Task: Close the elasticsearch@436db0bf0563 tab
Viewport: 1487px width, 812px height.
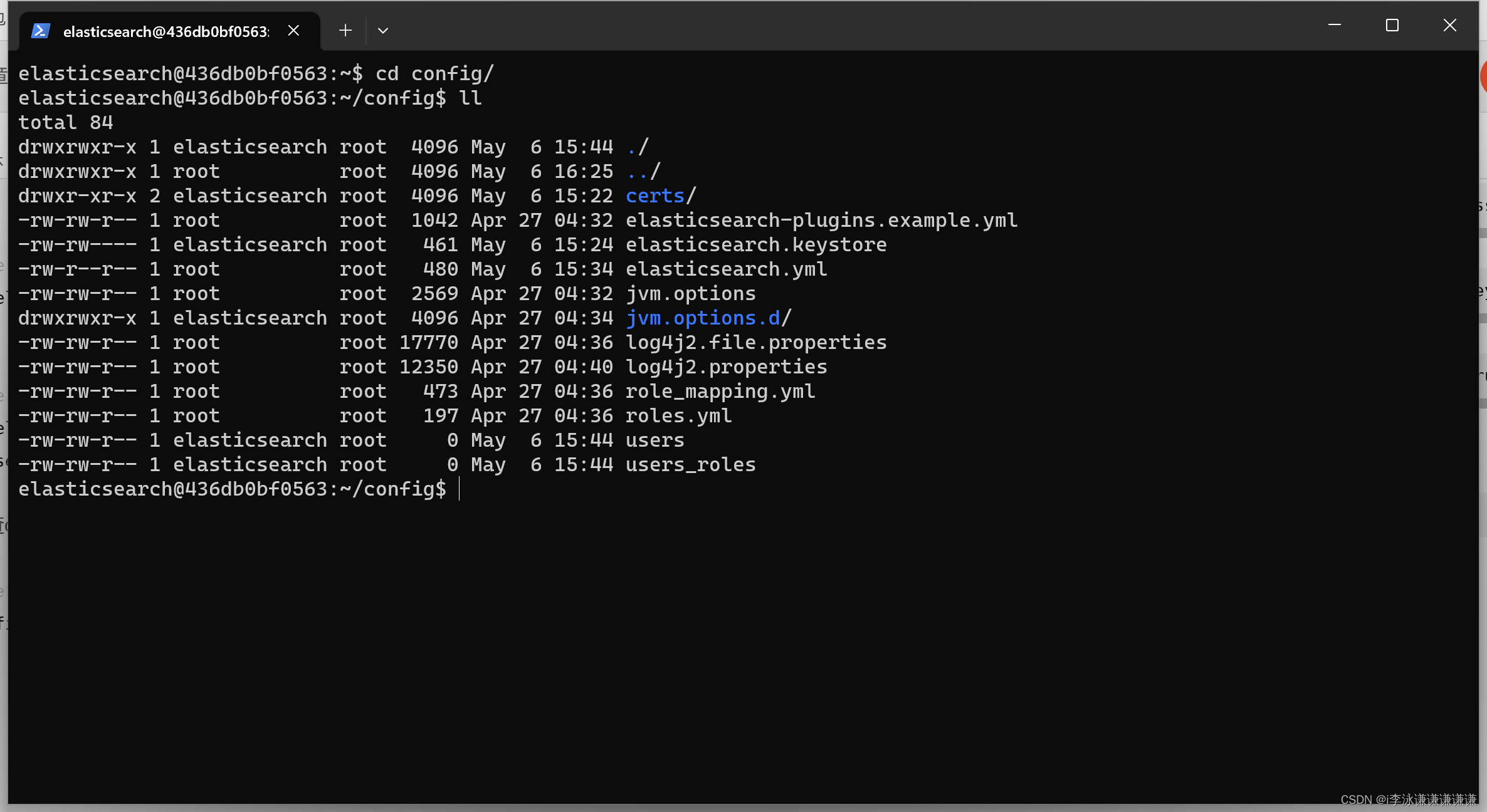Action: point(293,29)
